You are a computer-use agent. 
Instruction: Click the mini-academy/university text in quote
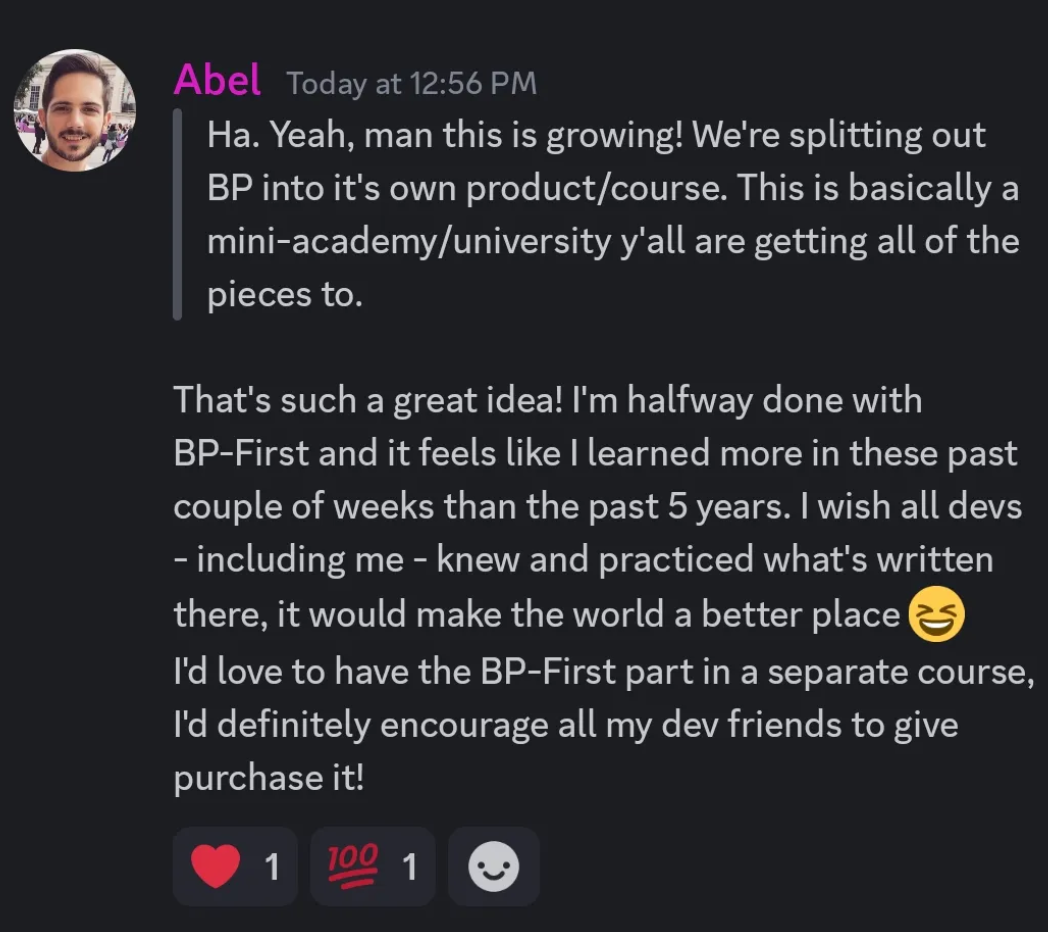point(409,241)
